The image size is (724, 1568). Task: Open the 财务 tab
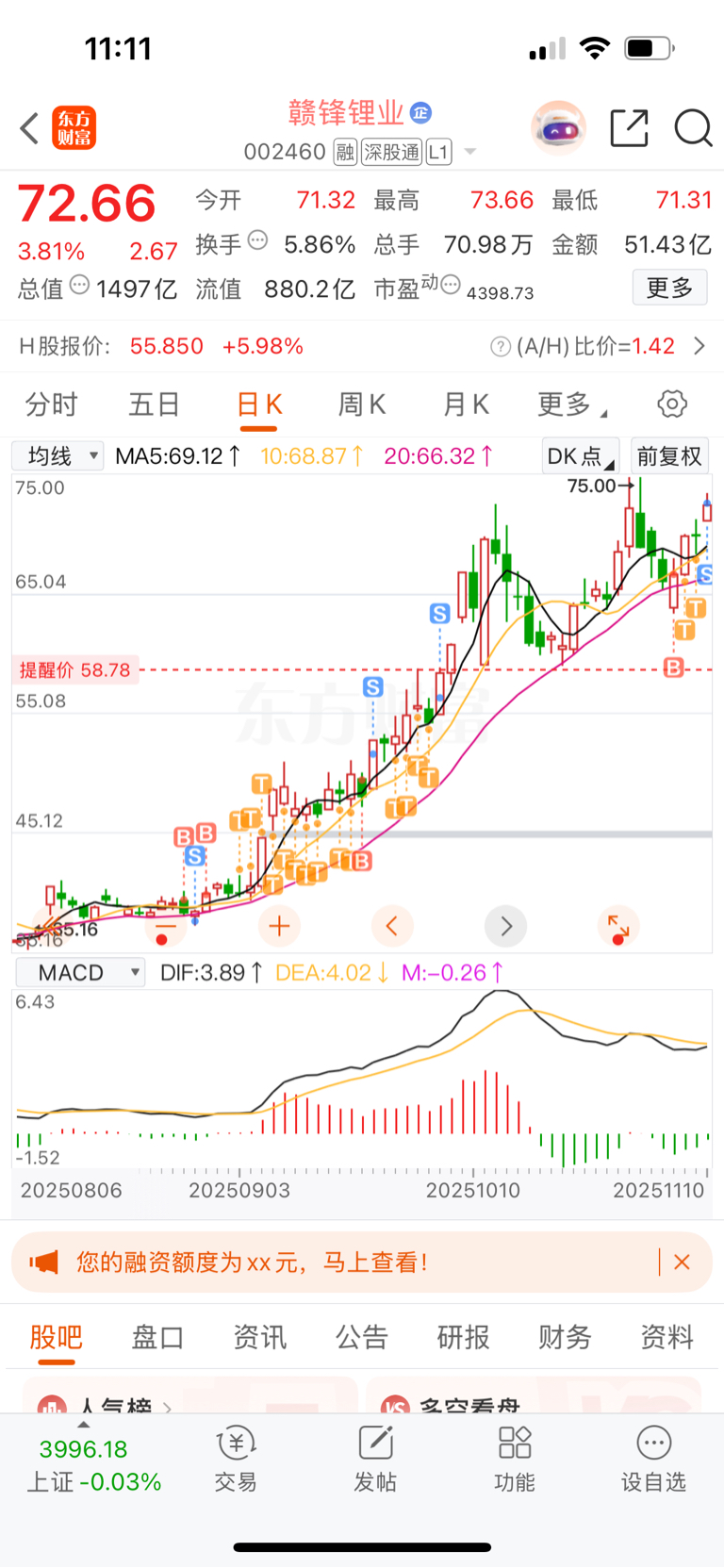[x=565, y=1337]
